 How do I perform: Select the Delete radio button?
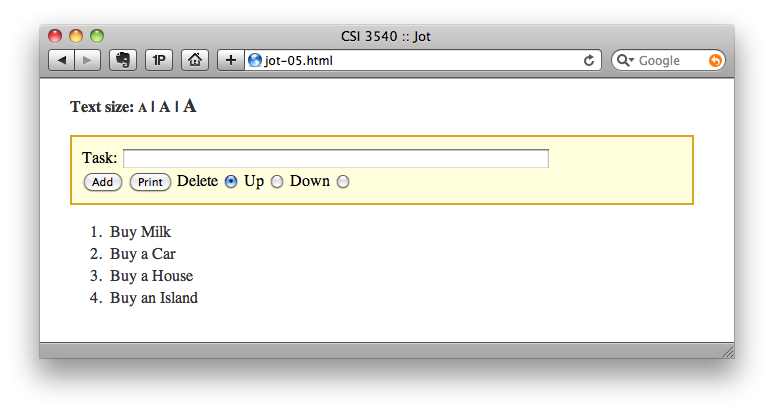tap(231, 182)
